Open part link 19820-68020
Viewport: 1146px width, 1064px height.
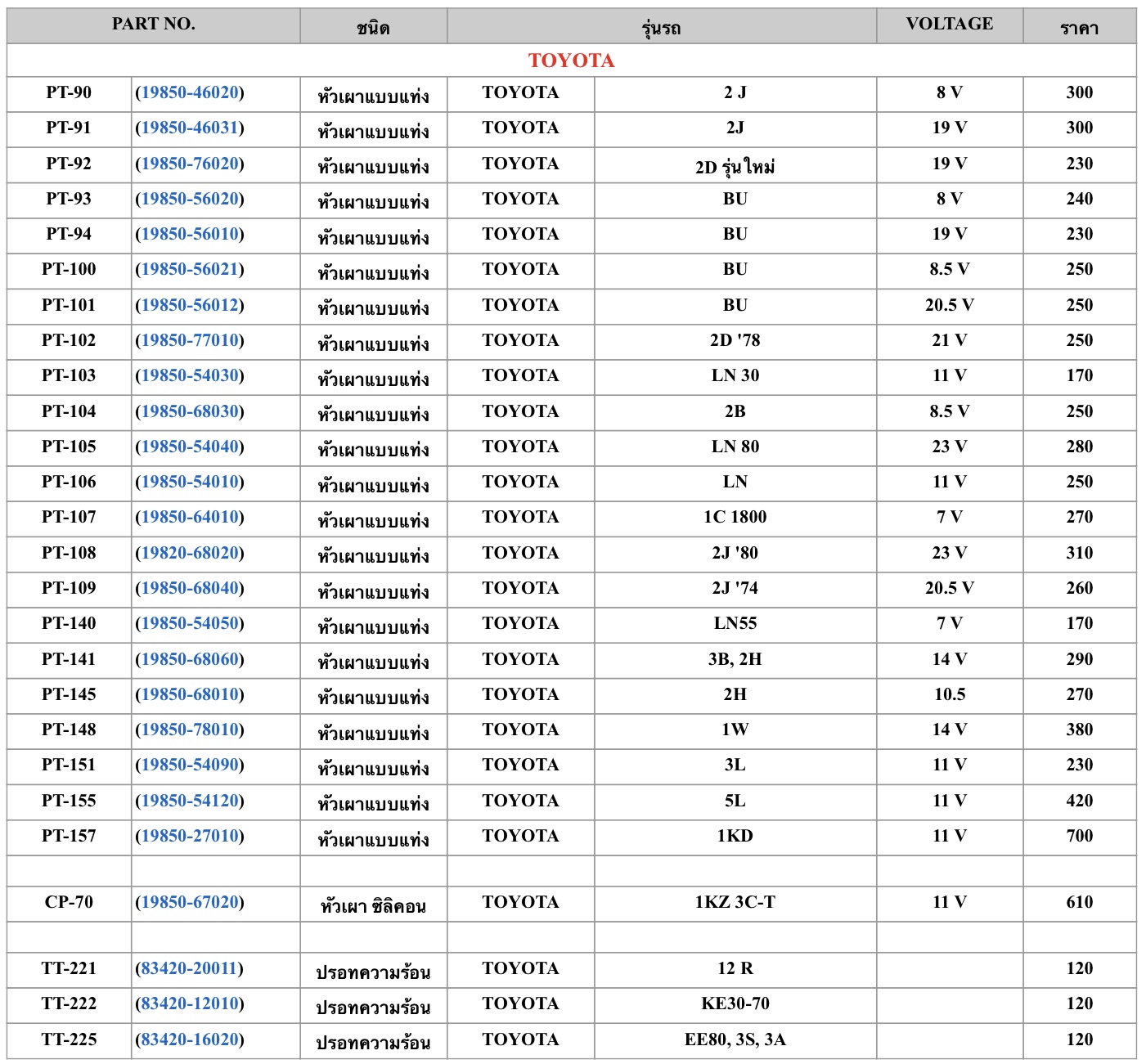click(190, 553)
